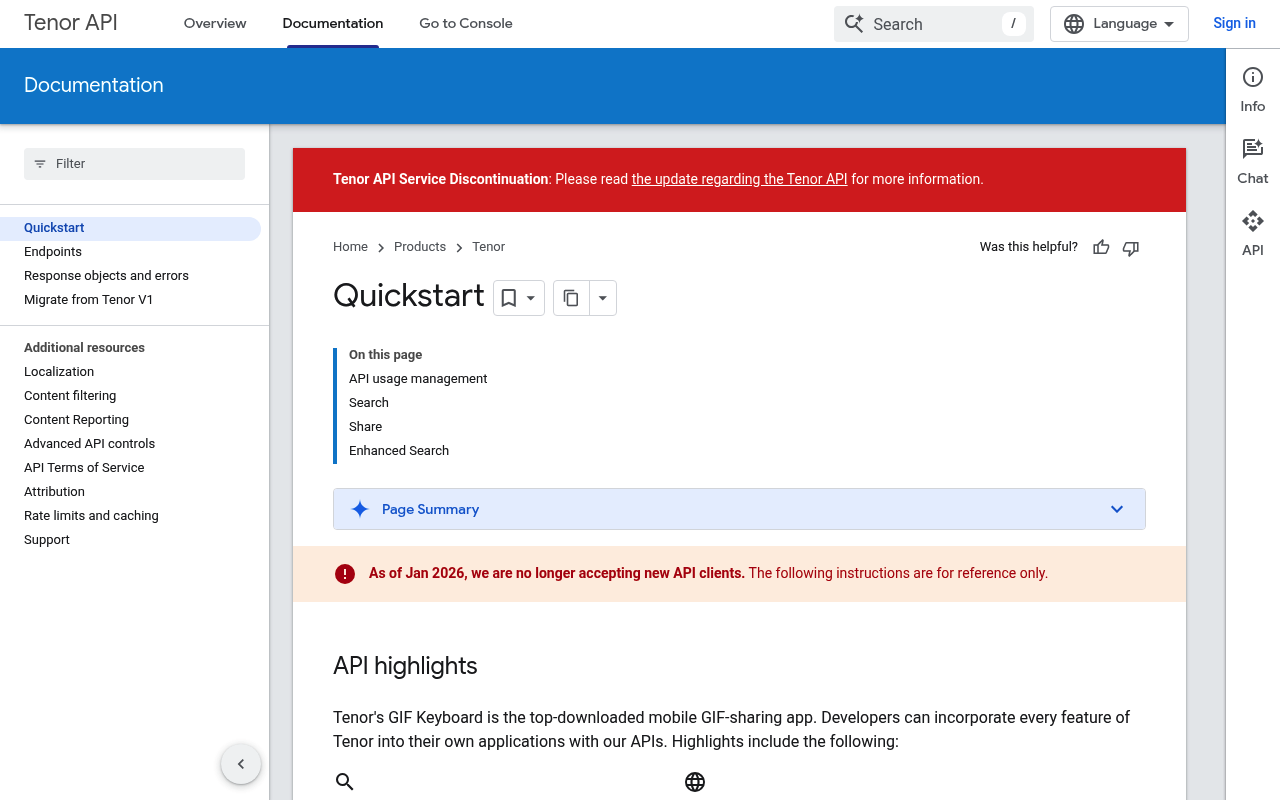Image resolution: width=1280 pixels, height=800 pixels.
Task: Click the globe icon in Language button
Action: point(1074,24)
